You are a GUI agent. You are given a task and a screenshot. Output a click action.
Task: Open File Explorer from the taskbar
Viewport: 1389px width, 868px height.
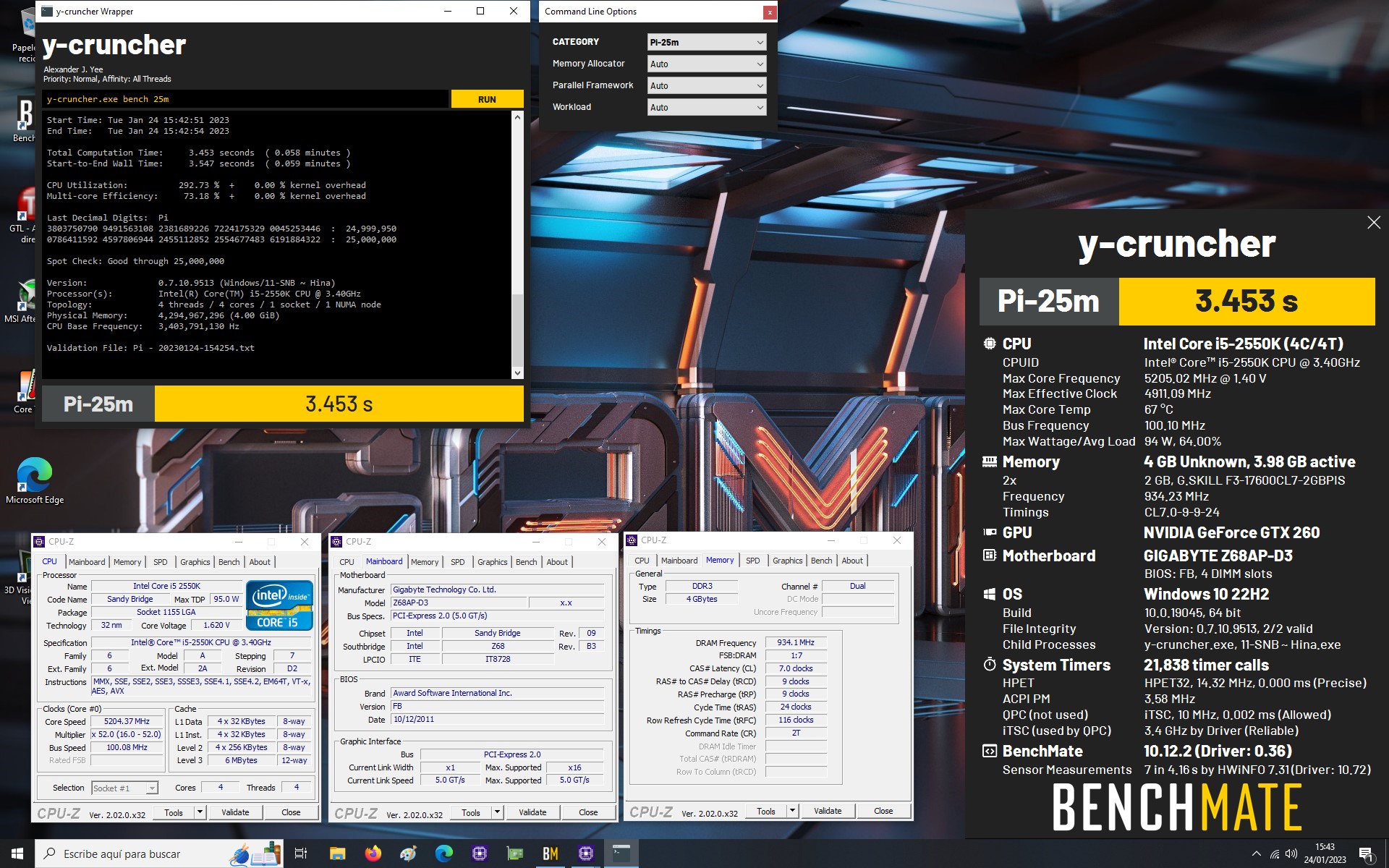click(x=337, y=854)
